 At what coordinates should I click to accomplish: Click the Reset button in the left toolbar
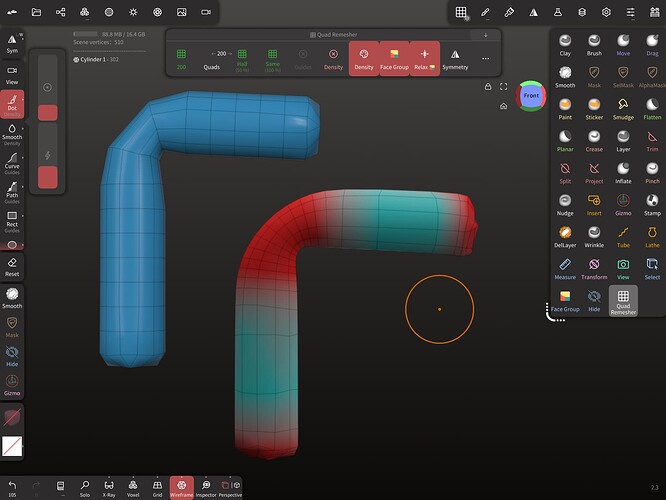tap(12, 267)
